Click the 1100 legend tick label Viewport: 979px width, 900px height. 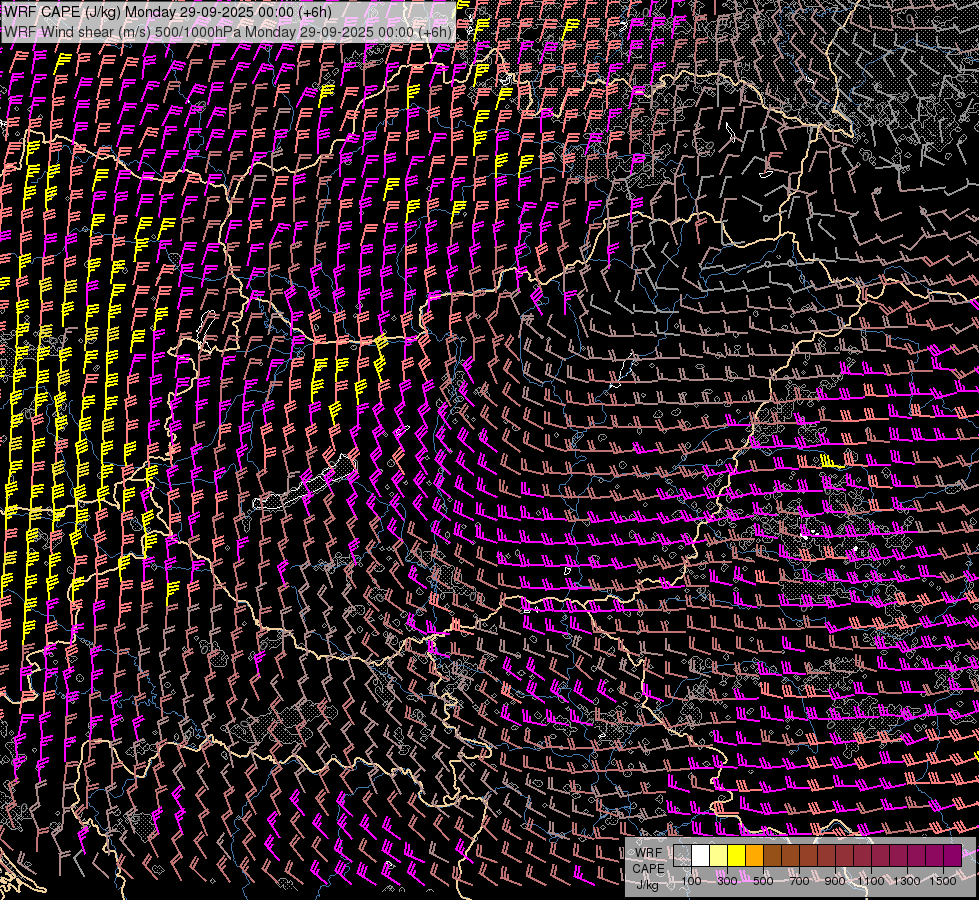pyautogui.click(x=871, y=881)
